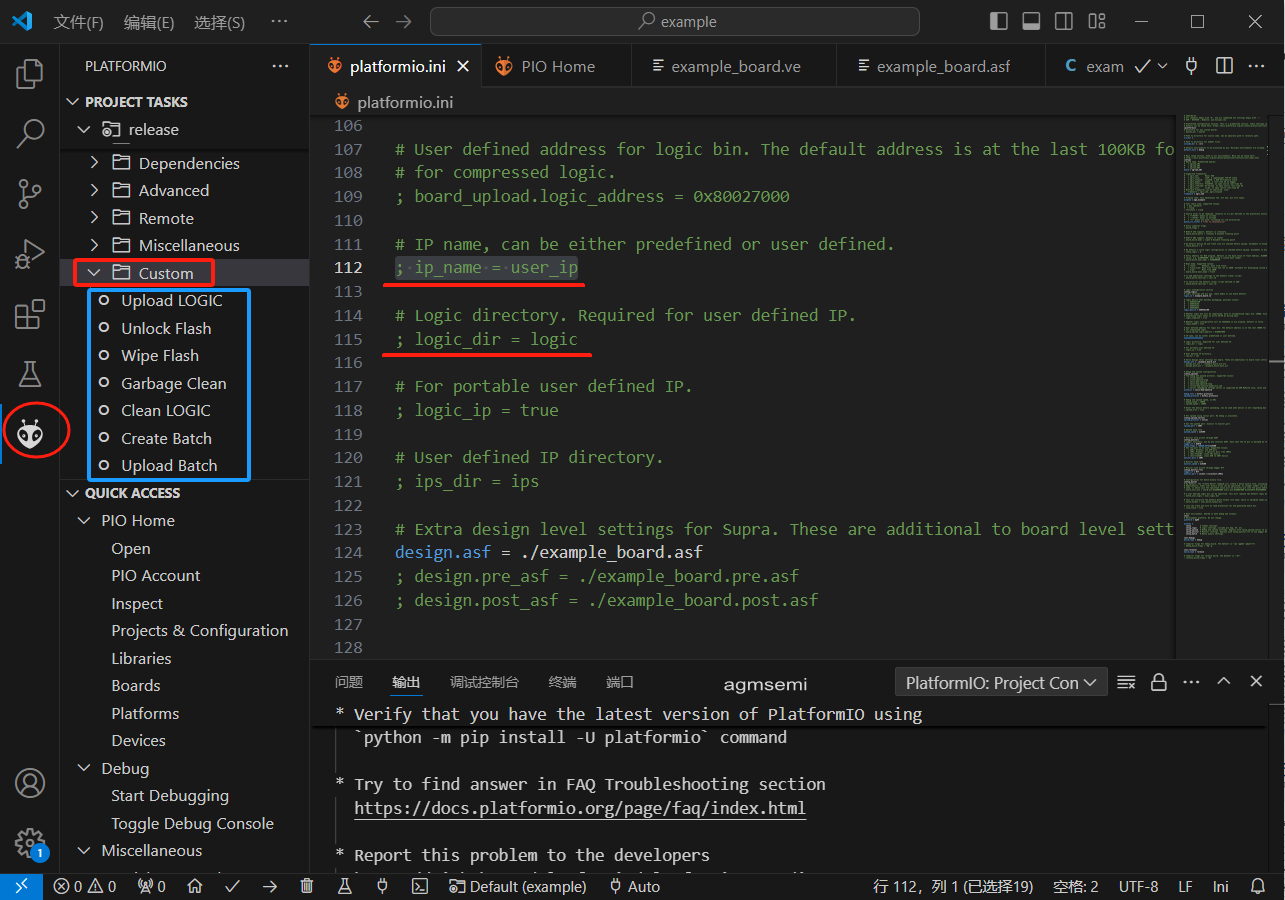The height and width of the screenshot is (900, 1285).
Task: Expand the Remote folder
Action: tap(95, 218)
